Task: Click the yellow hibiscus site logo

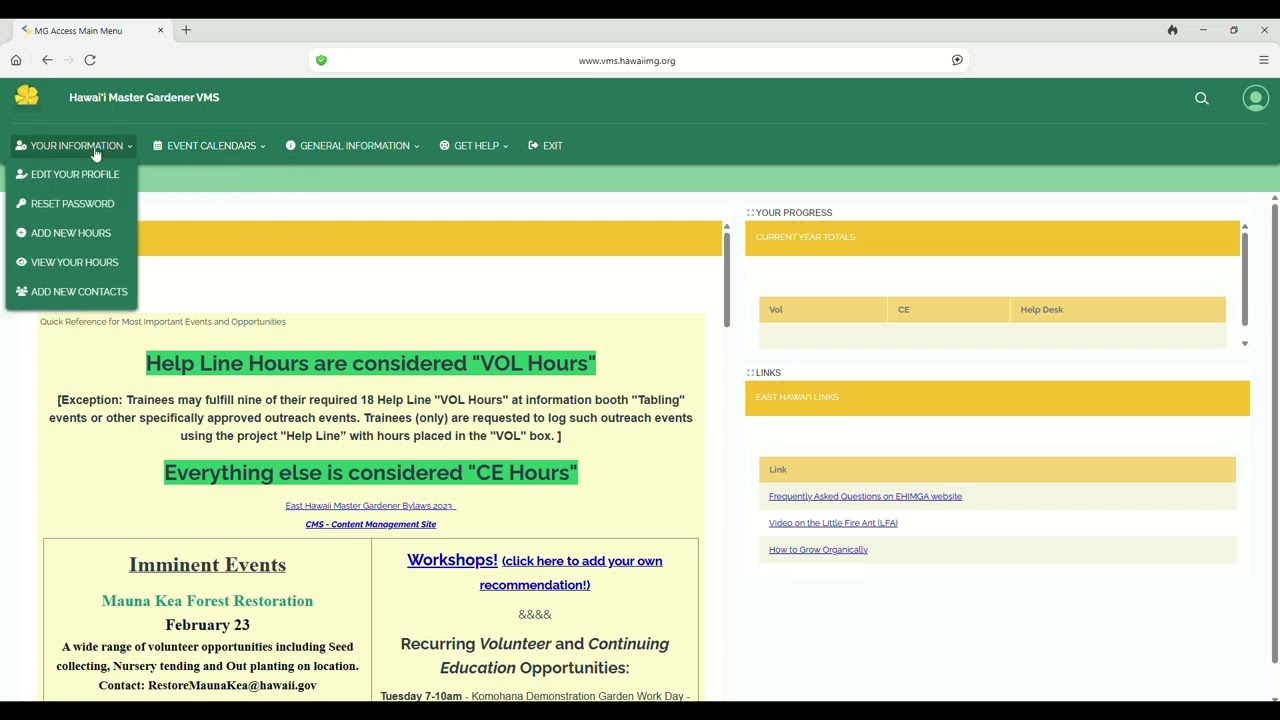Action: click(x=27, y=96)
